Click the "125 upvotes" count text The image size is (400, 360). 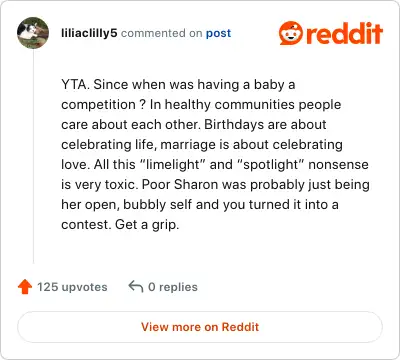coord(72,287)
